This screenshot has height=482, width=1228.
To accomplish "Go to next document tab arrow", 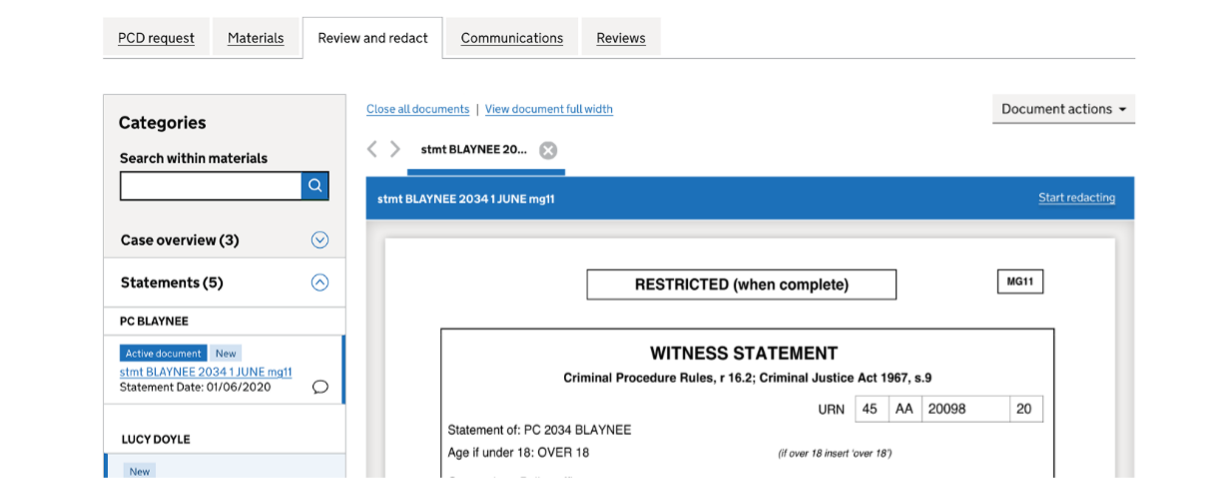I will 395,149.
